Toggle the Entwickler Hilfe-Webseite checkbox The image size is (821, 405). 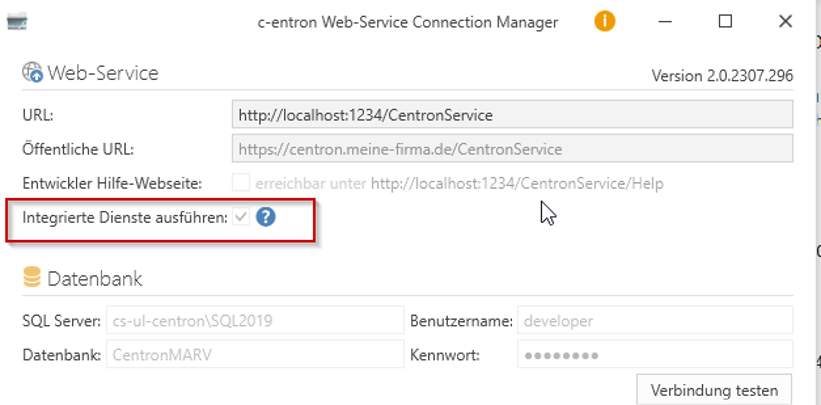[x=240, y=183]
